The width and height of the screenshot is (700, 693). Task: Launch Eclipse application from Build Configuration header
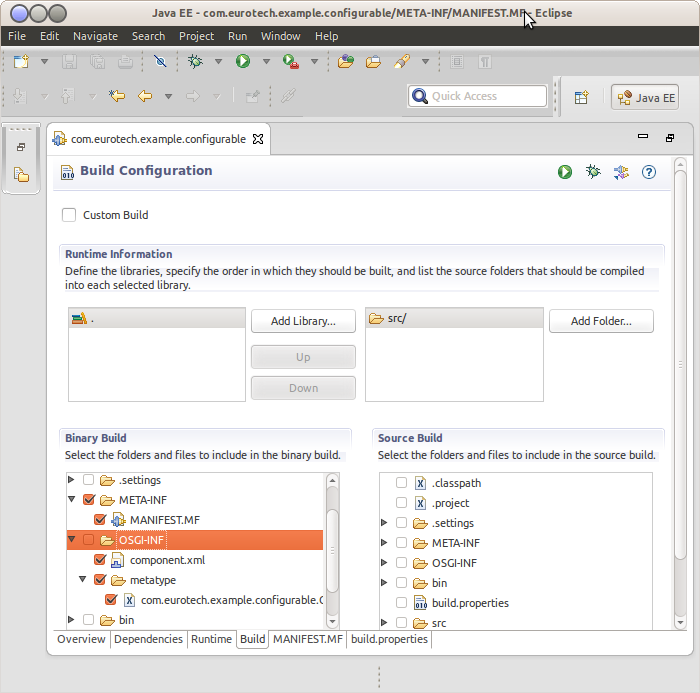coord(565,172)
